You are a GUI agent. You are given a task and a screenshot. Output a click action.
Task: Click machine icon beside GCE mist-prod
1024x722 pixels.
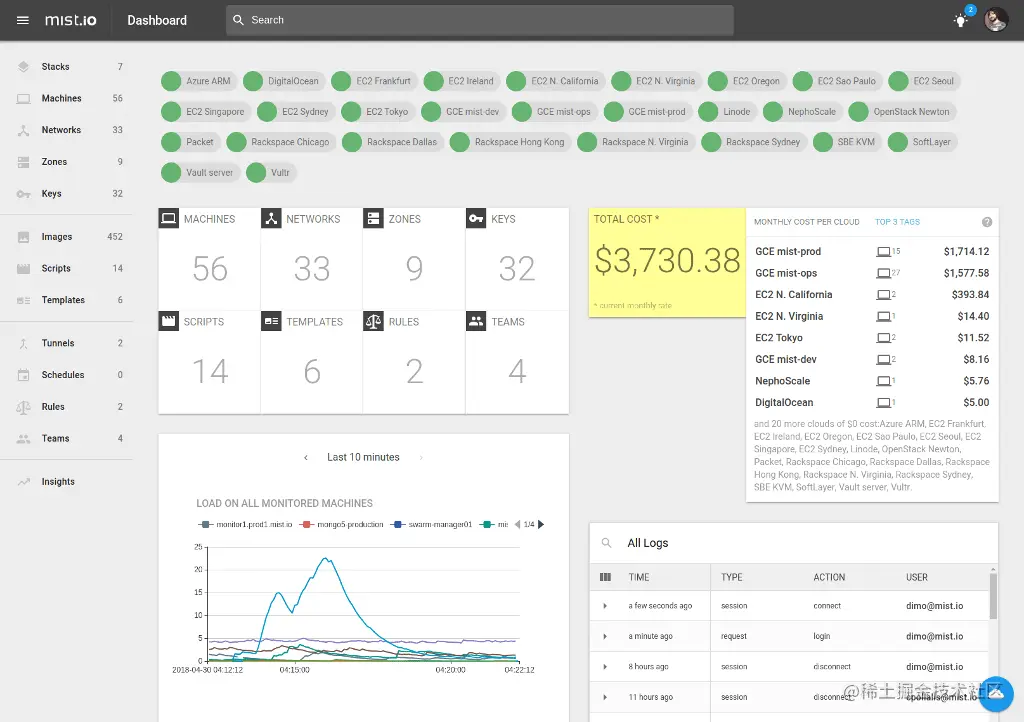click(x=883, y=251)
